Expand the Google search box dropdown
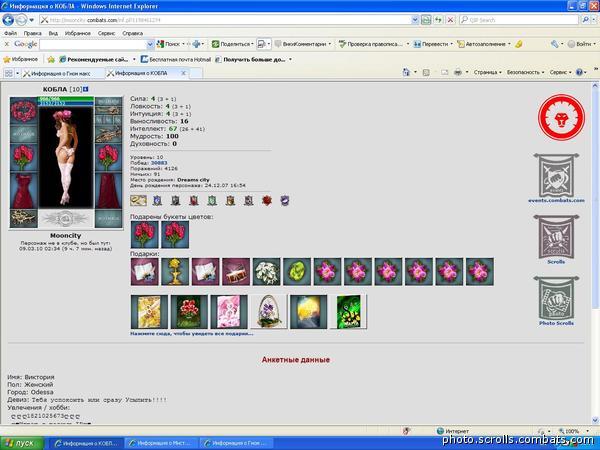600x450 pixels. (x=150, y=44)
